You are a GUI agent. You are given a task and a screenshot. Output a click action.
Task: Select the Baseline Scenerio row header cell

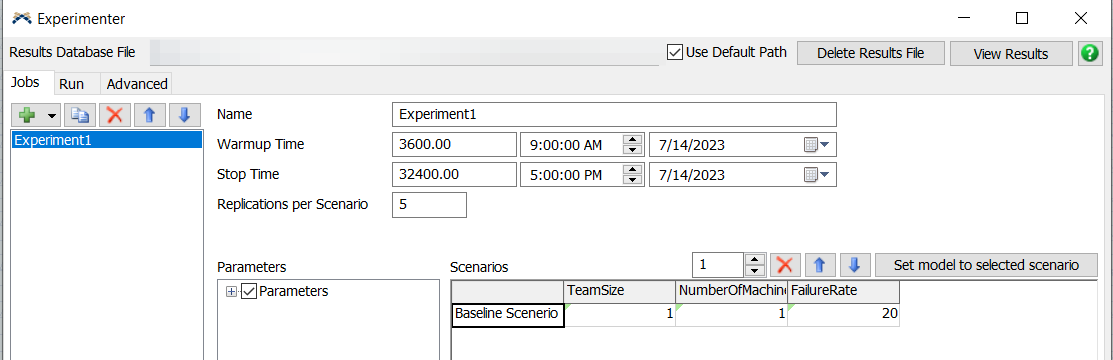pyautogui.click(x=508, y=314)
